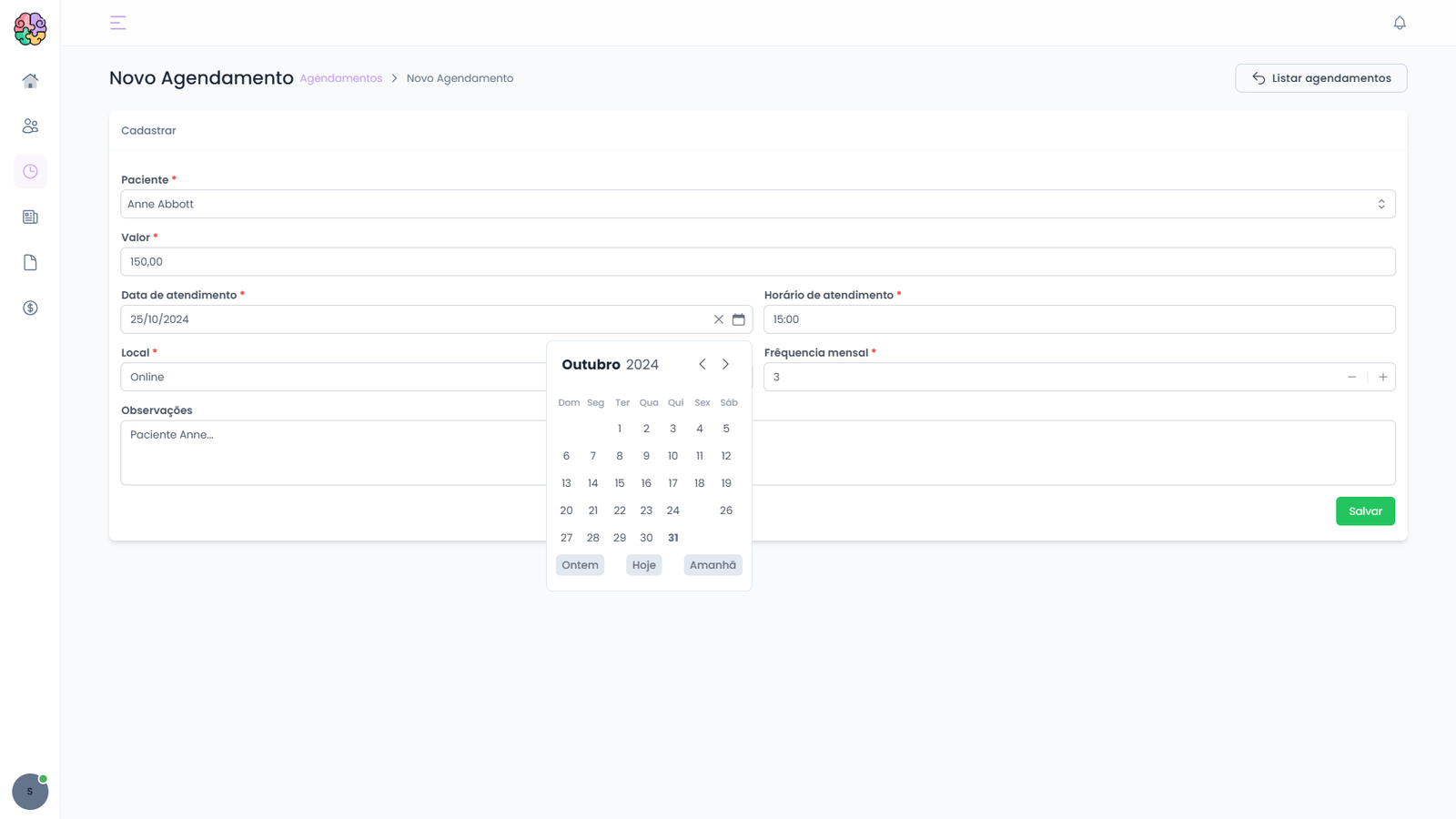Toggle the hamburger menu icon
Screen dimensions: 1456x819
click(118, 23)
